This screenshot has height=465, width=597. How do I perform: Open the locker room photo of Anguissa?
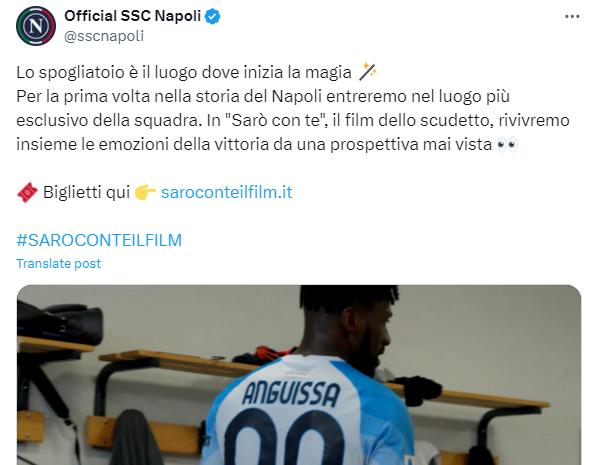[299, 375]
